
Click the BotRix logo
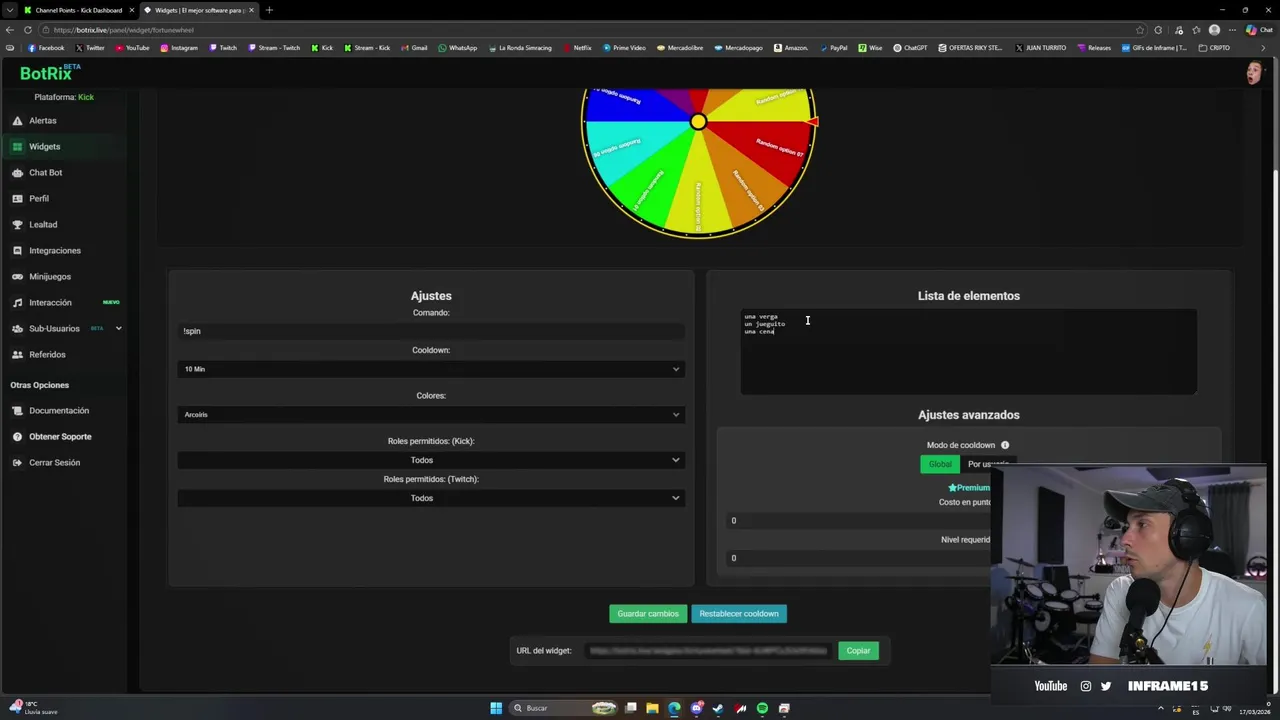pyautogui.click(x=50, y=73)
